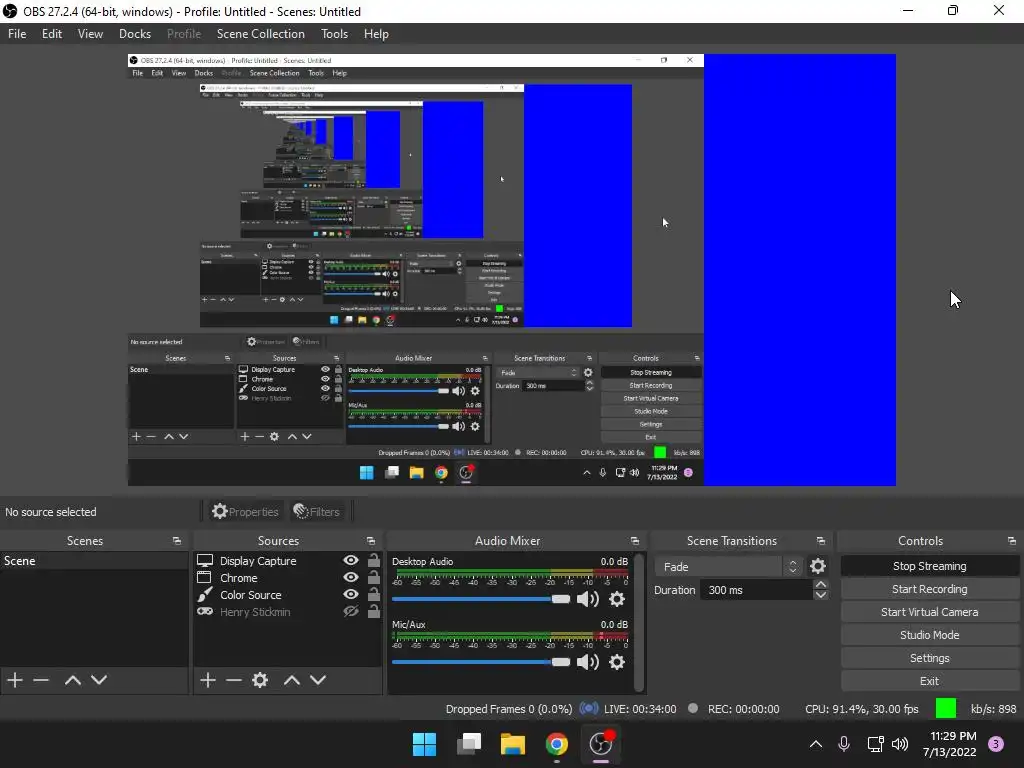Hide the Chrome source
The width and height of the screenshot is (1024, 768).
tap(351, 577)
